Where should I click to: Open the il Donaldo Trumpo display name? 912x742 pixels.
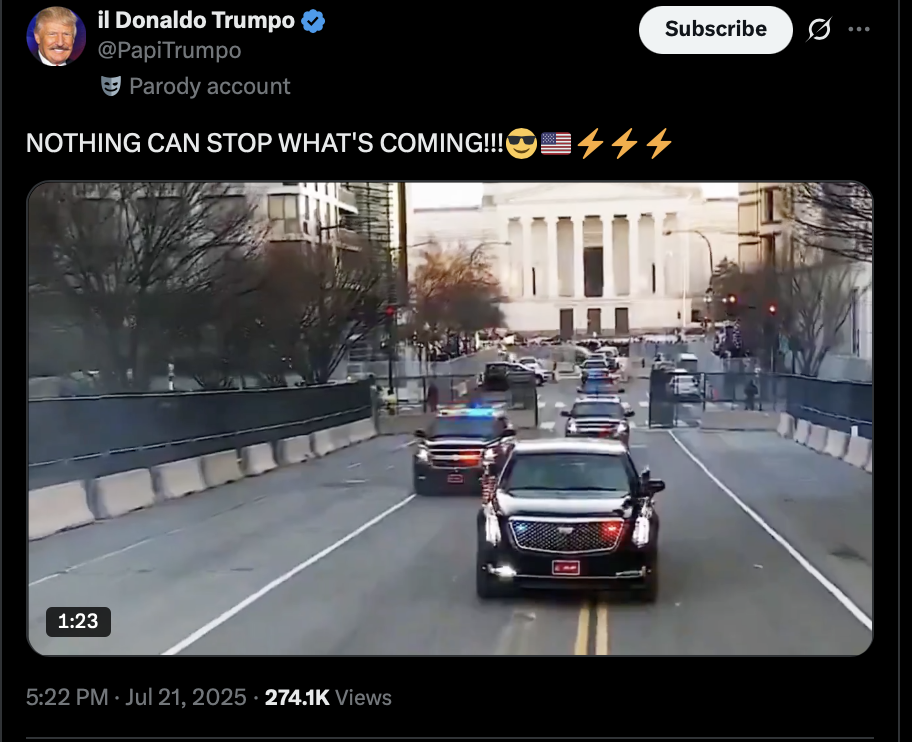coord(196,20)
